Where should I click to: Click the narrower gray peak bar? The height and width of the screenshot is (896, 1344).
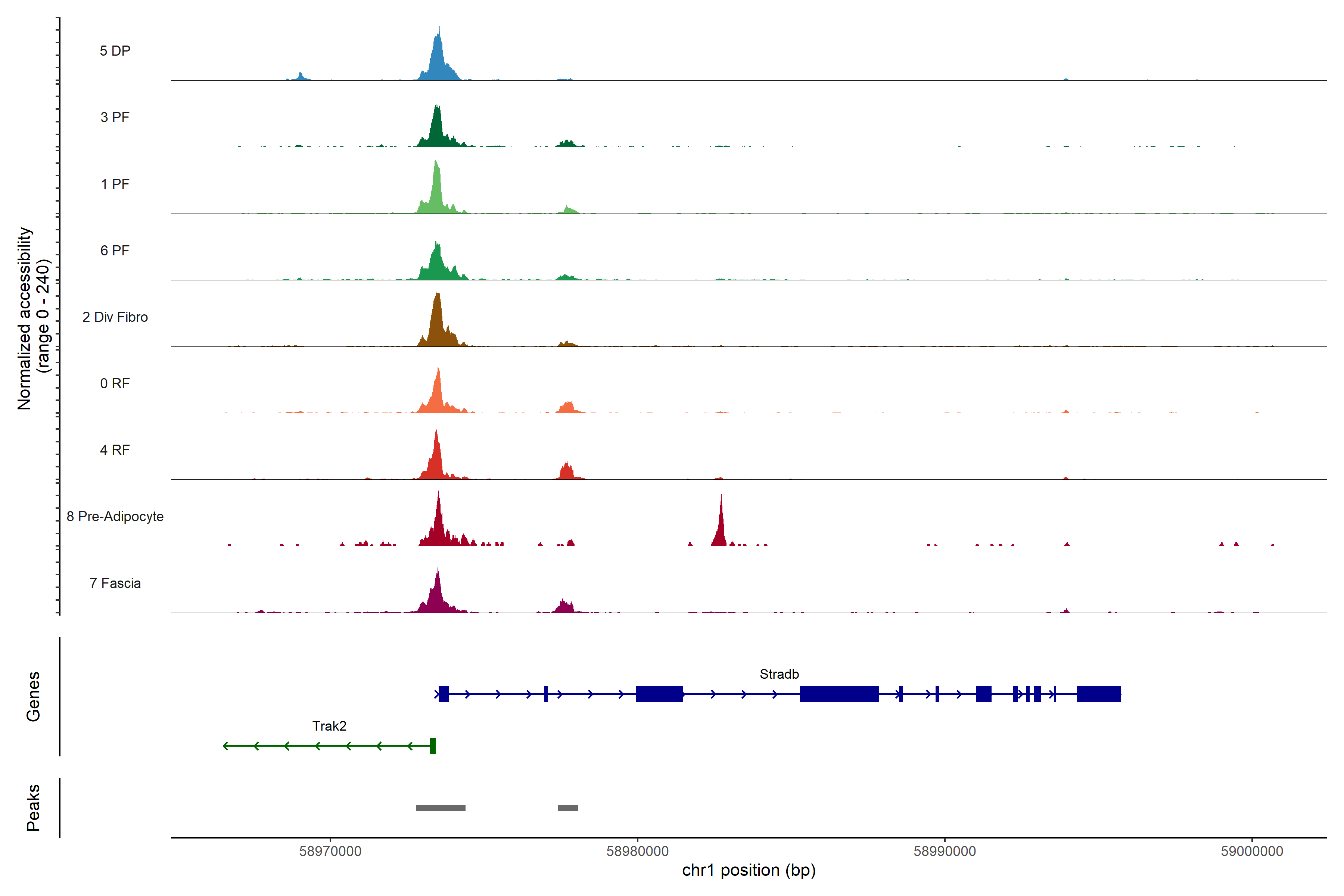pyautogui.click(x=568, y=808)
